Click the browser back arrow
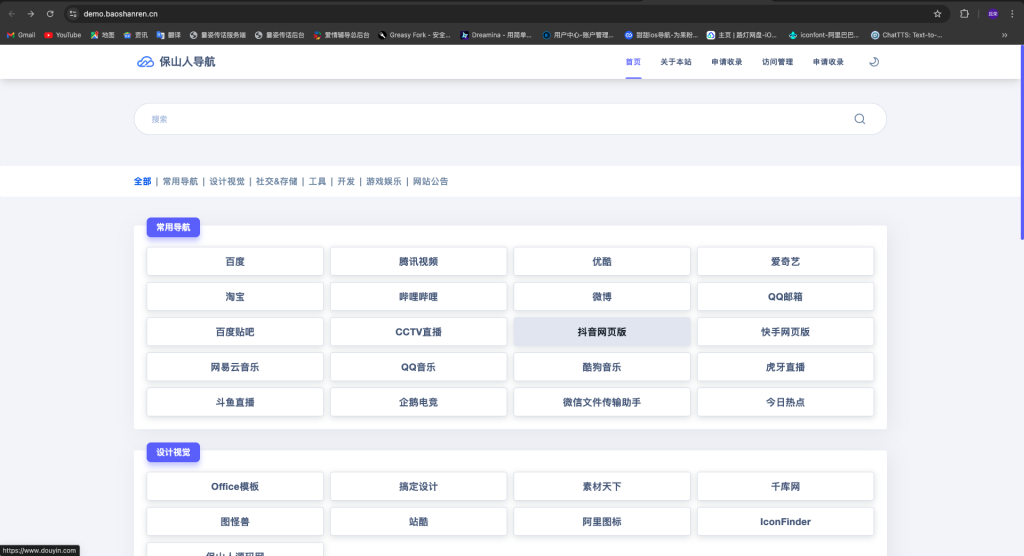Viewport: 1024px width, 556px height. coord(12,14)
